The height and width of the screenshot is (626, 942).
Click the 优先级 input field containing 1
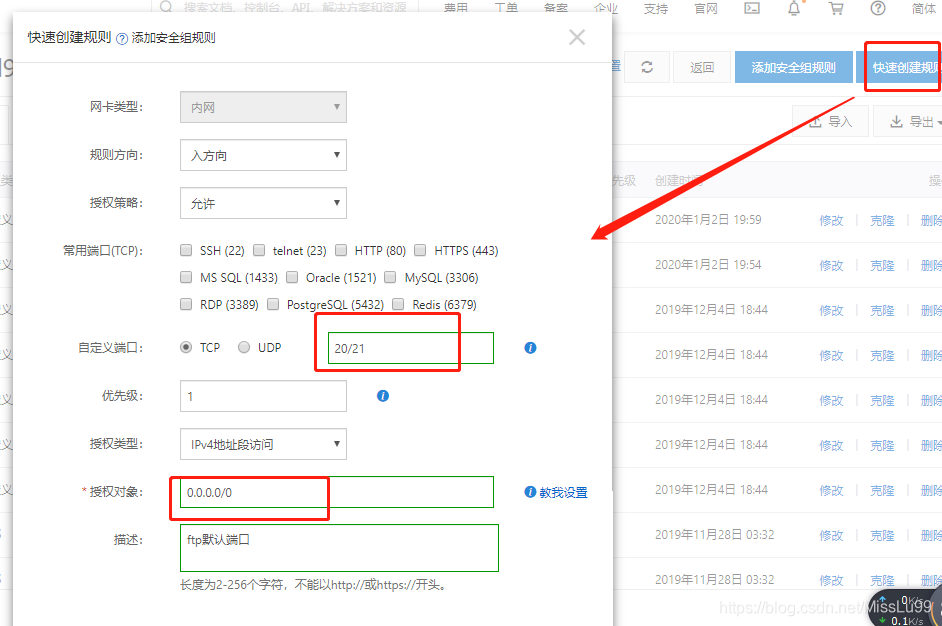263,396
